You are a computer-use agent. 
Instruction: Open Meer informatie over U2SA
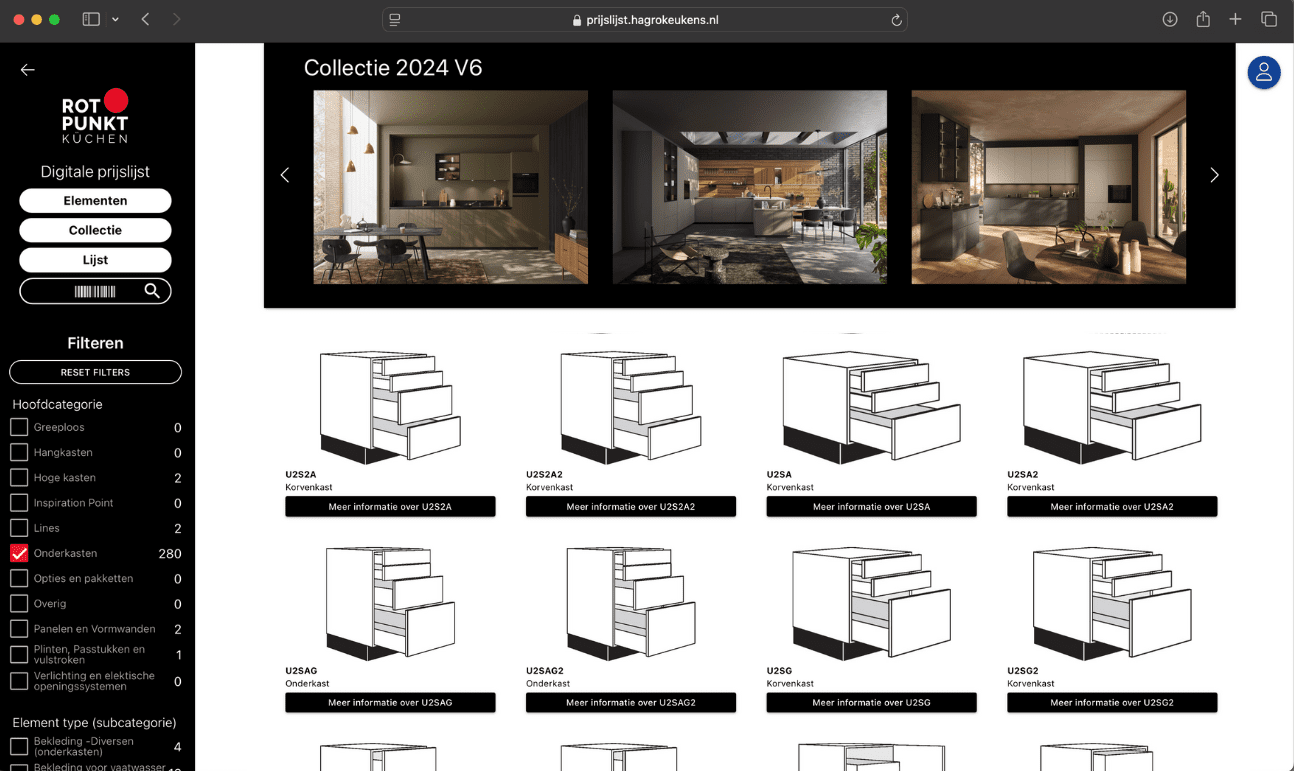(872, 507)
